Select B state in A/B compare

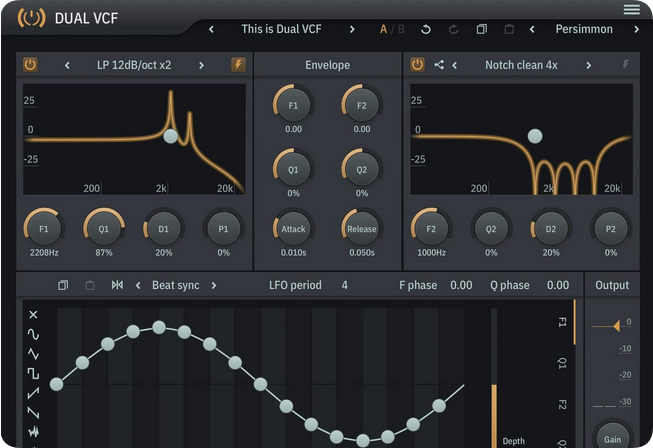(401, 29)
